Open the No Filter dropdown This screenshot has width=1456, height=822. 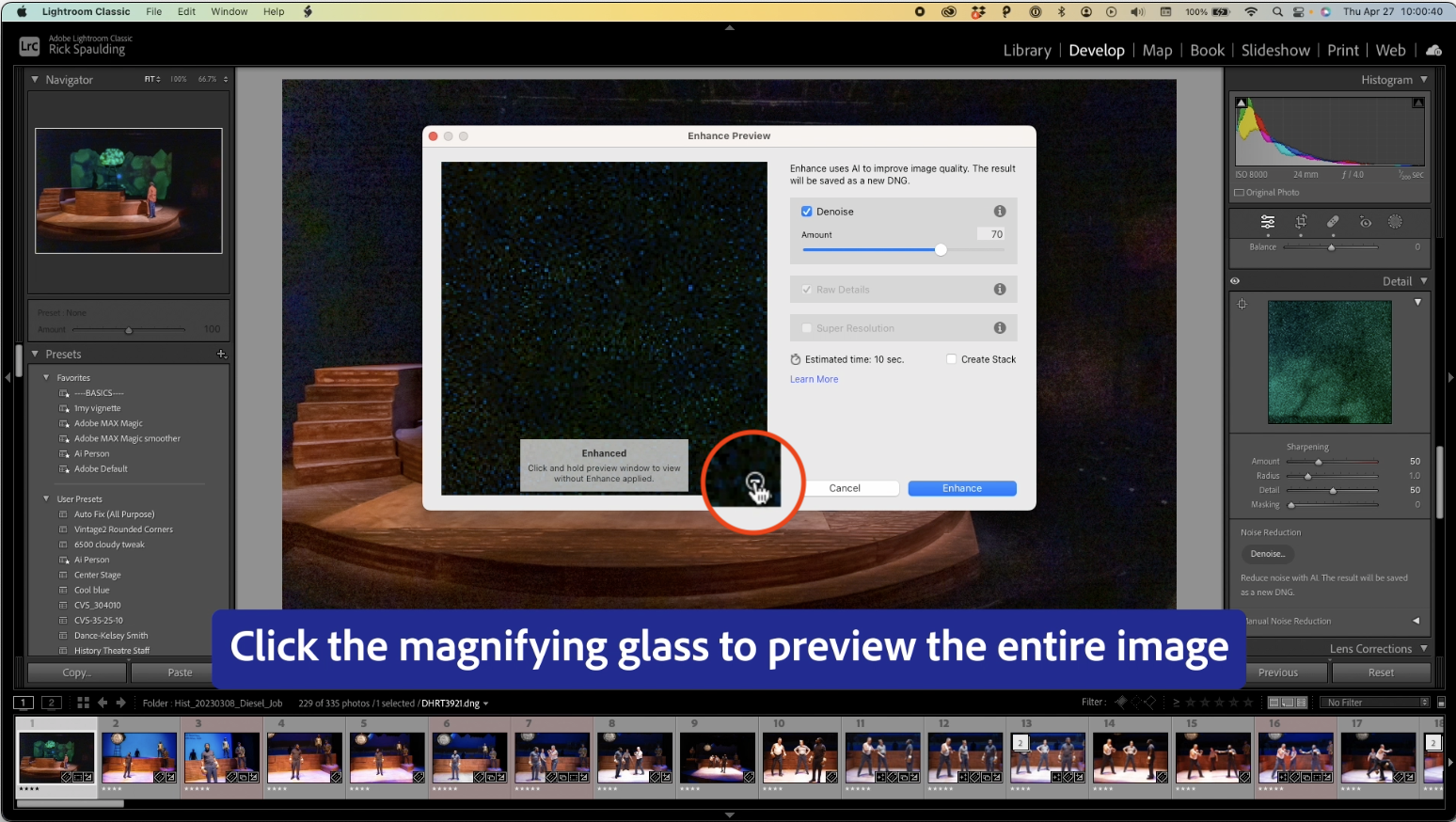click(x=1373, y=702)
